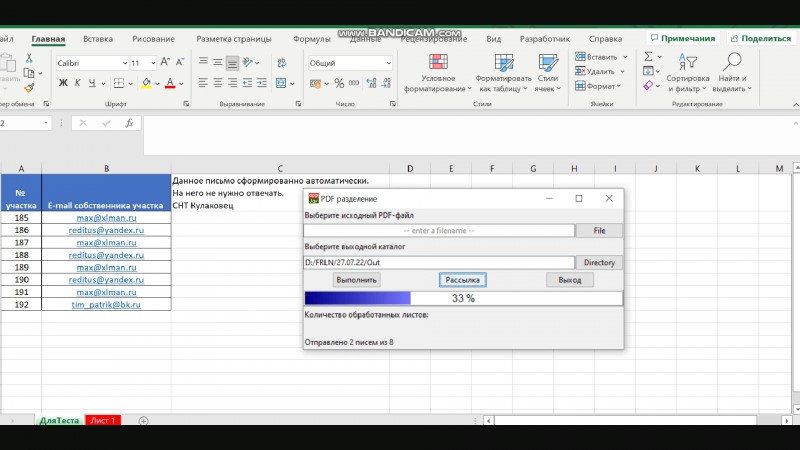800x450 pixels.
Task: Select the Лист 1 sheet tab
Action: (x=103, y=420)
